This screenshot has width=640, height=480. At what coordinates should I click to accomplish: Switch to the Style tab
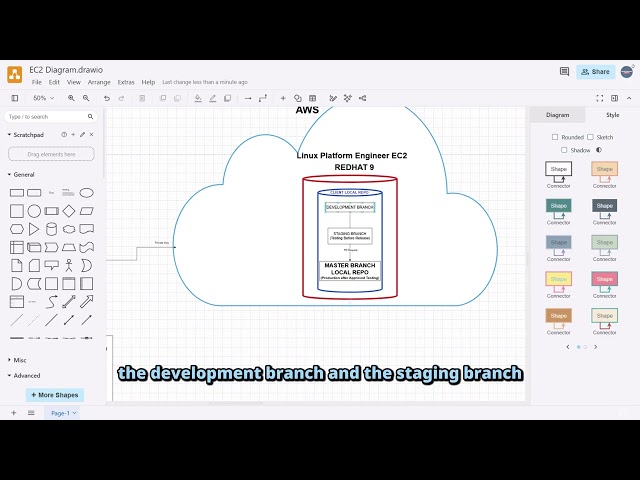(x=612, y=115)
